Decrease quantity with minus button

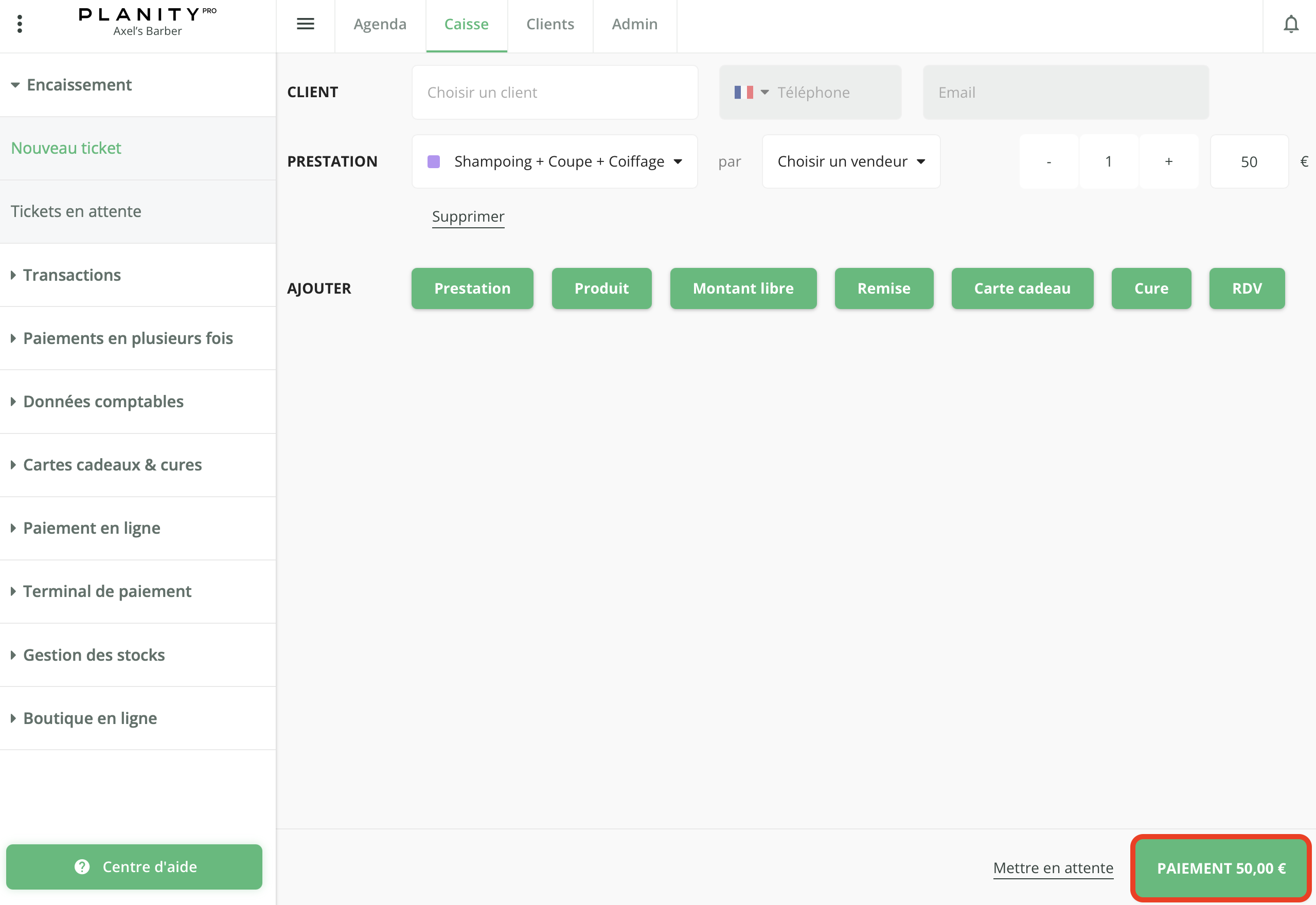coord(1048,161)
